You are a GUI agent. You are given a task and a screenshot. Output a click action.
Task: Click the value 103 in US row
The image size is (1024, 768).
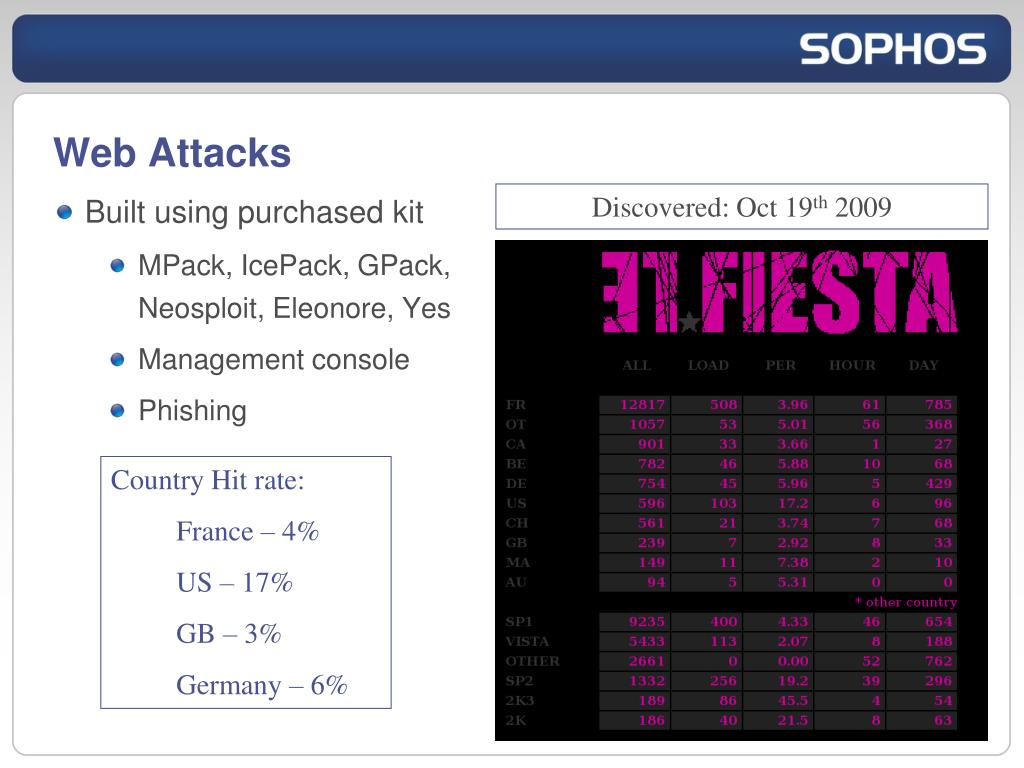(724, 504)
